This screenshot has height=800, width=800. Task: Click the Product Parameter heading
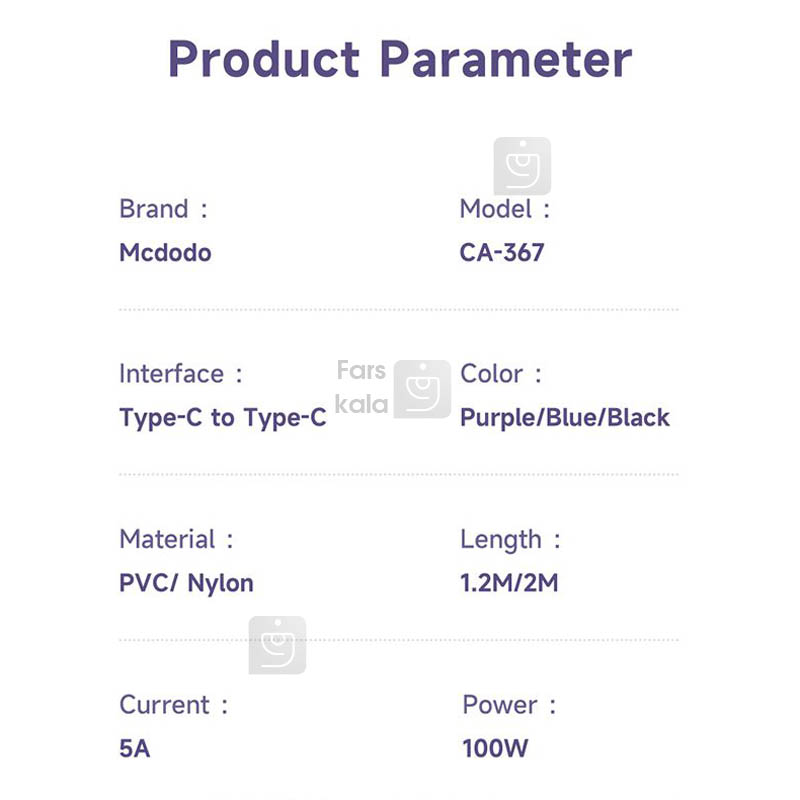click(x=400, y=60)
